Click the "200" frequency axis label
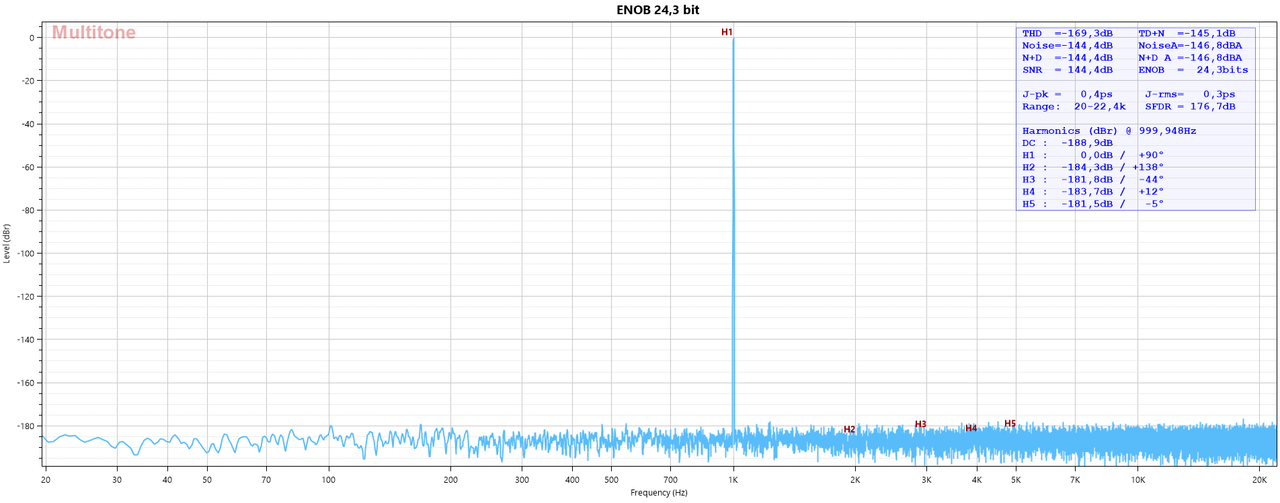The width and height of the screenshot is (1280, 503). point(450,479)
